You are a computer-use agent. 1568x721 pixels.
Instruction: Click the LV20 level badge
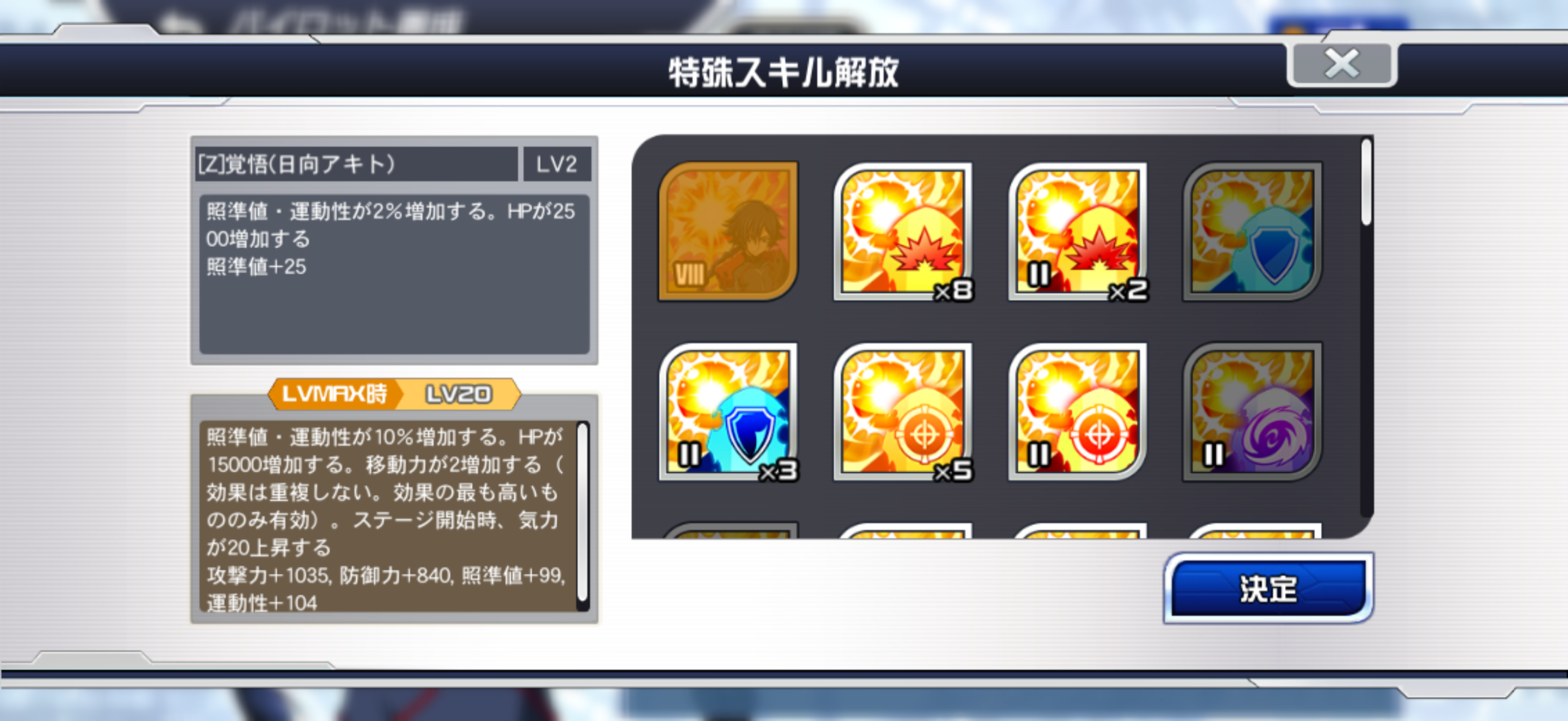[459, 394]
